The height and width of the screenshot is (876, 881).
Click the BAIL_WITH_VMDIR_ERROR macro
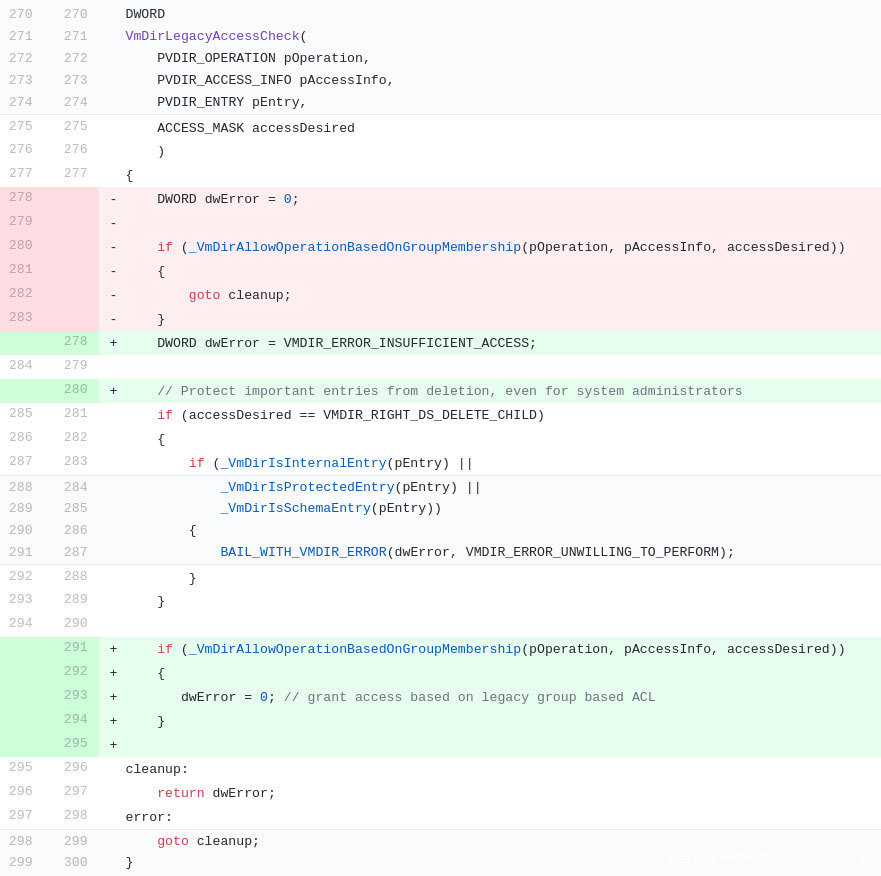click(303, 553)
